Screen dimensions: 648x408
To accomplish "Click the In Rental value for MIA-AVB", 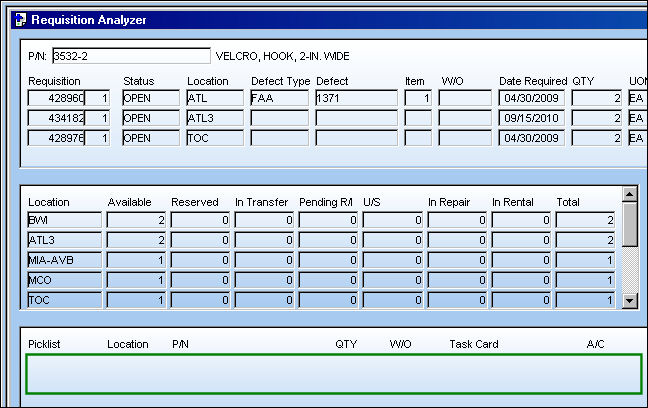I will click(x=522, y=260).
